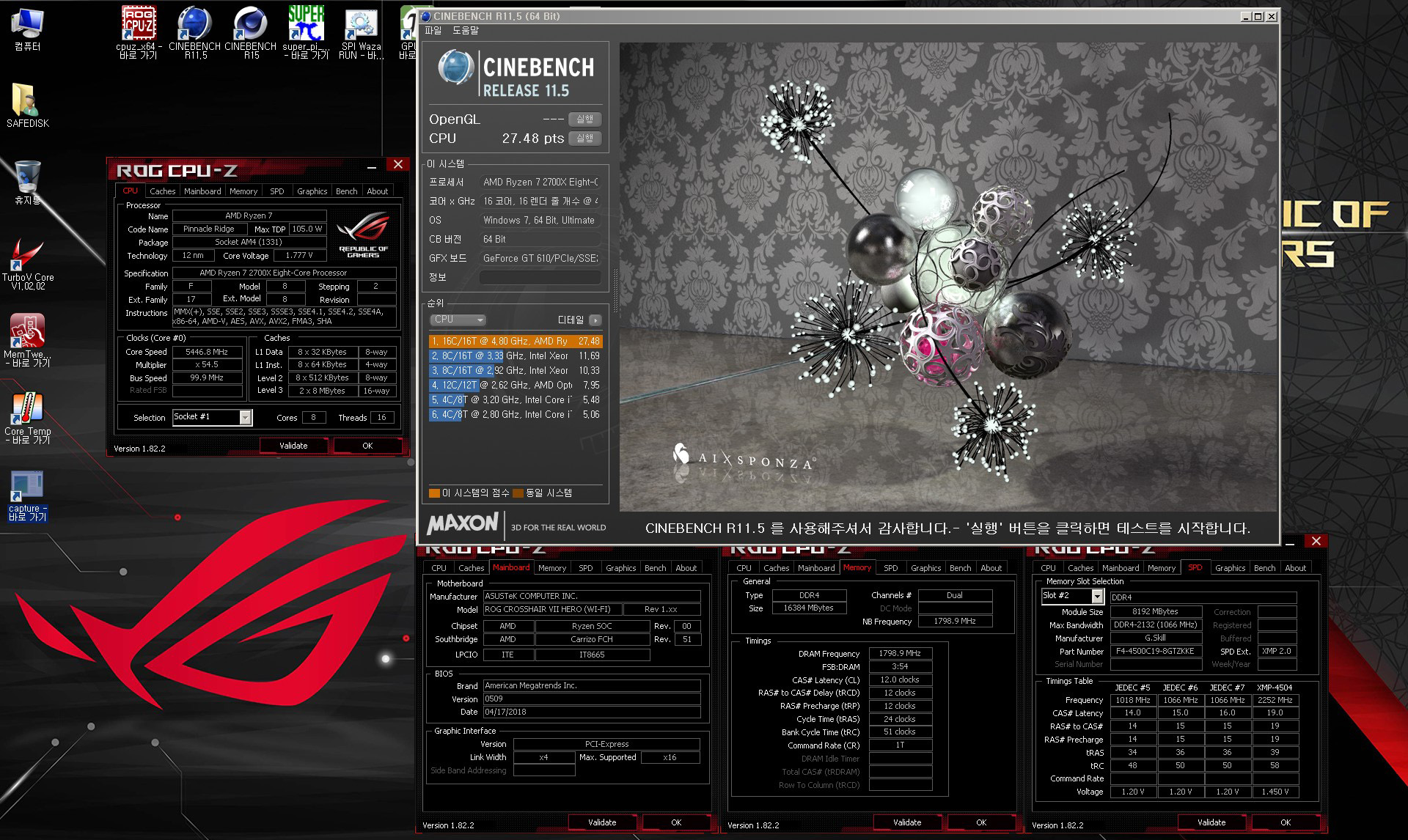This screenshot has width=1408, height=840.
Task: Click Validate in the SPD window
Action: pos(1211,822)
